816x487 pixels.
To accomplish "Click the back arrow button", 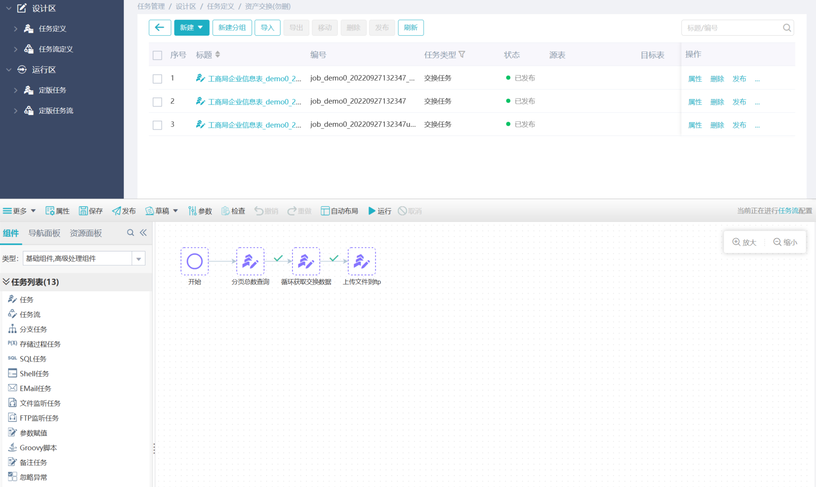I will (159, 28).
